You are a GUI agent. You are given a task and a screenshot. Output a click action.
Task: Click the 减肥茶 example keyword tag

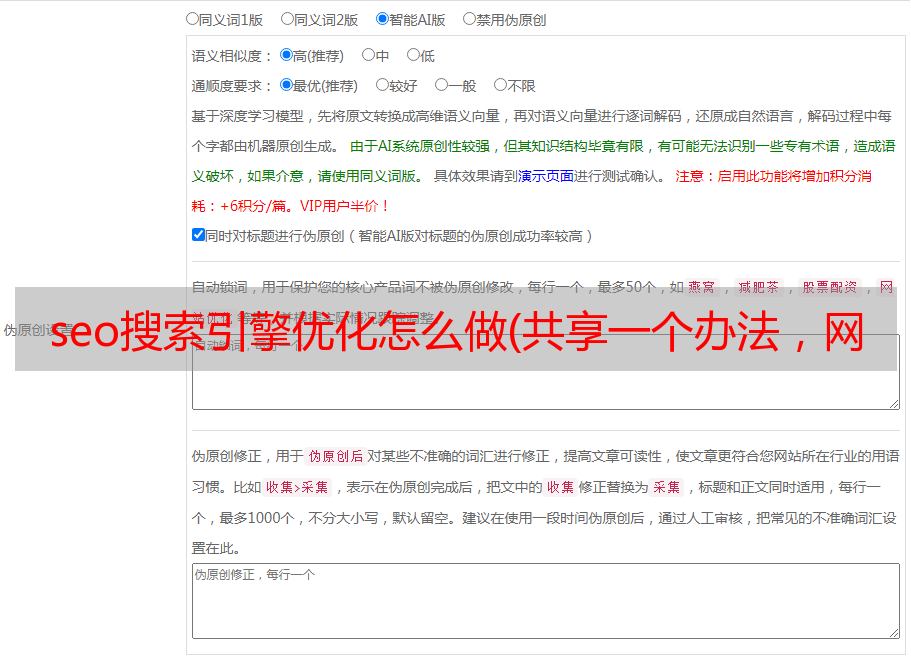click(758, 287)
